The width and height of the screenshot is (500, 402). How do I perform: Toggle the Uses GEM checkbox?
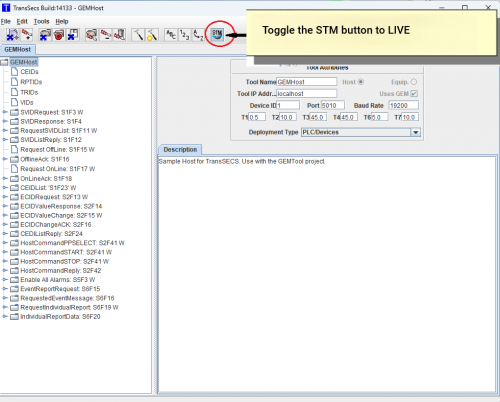click(x=414, y=94)
